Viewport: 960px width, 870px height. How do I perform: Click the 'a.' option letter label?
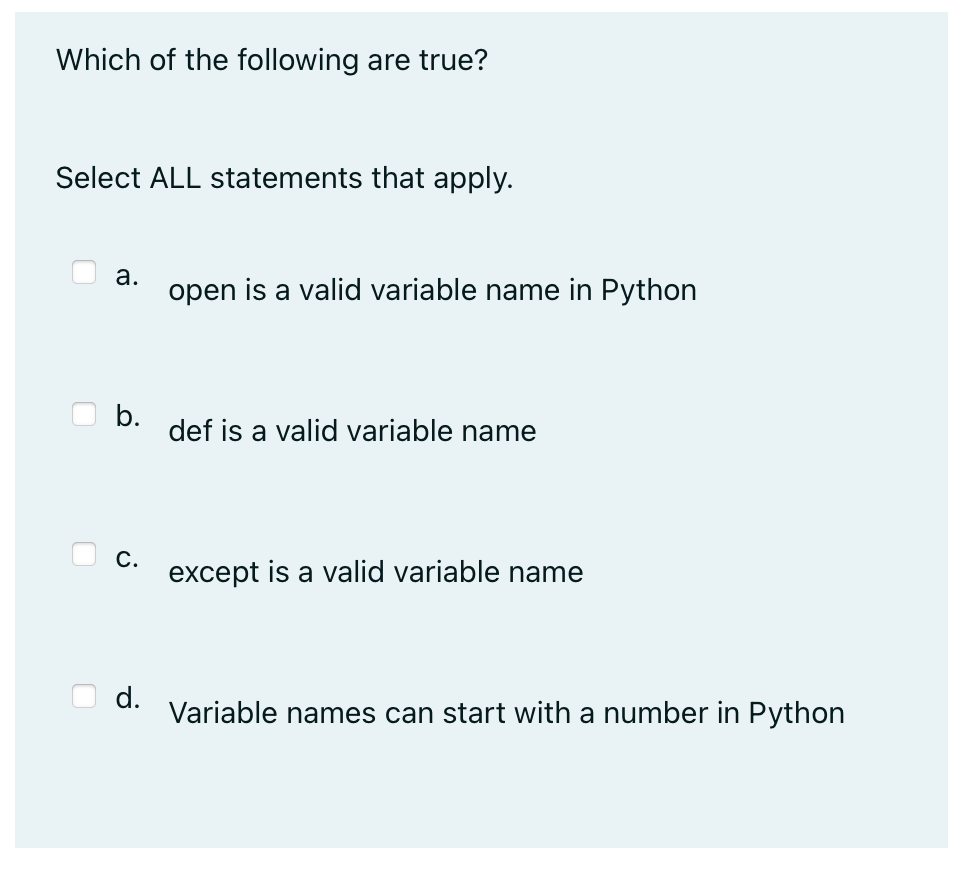[x=127, y=275]
